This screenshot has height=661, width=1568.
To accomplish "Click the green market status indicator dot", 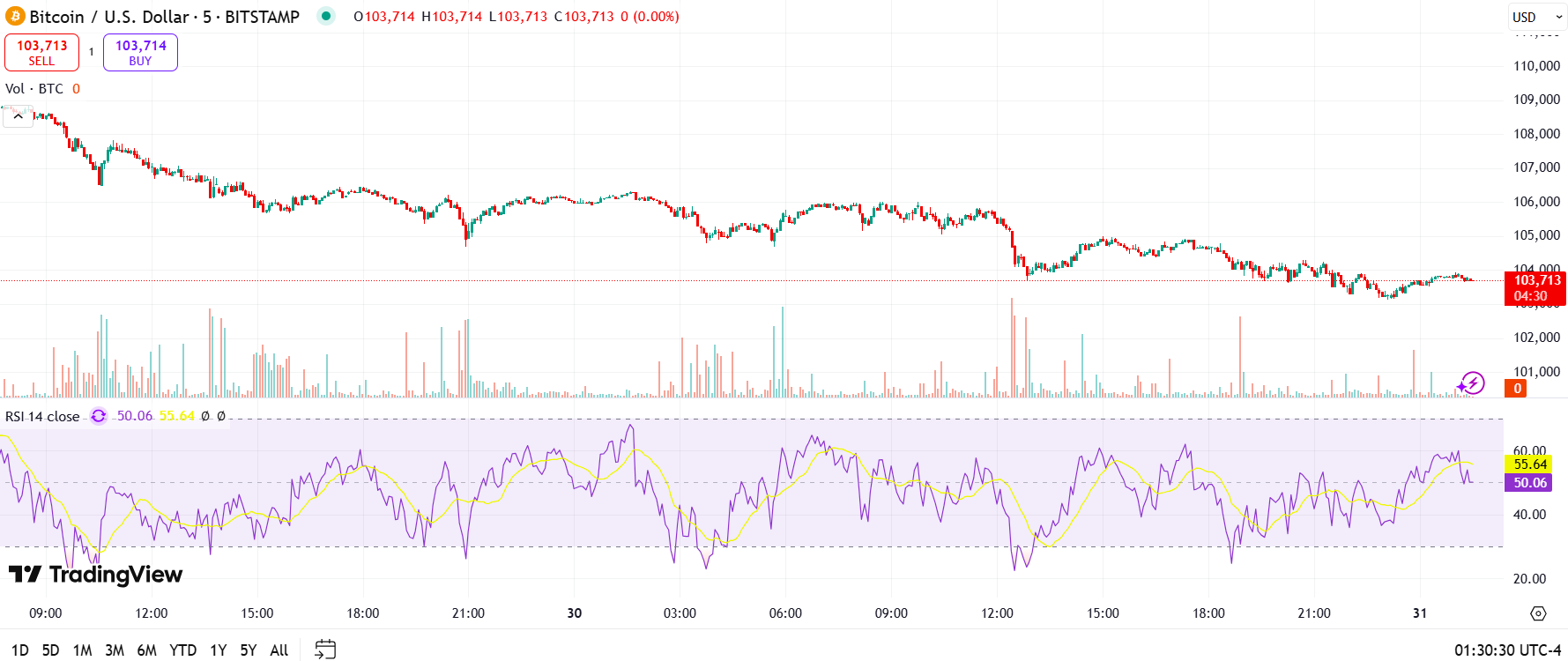I will 326,16.
